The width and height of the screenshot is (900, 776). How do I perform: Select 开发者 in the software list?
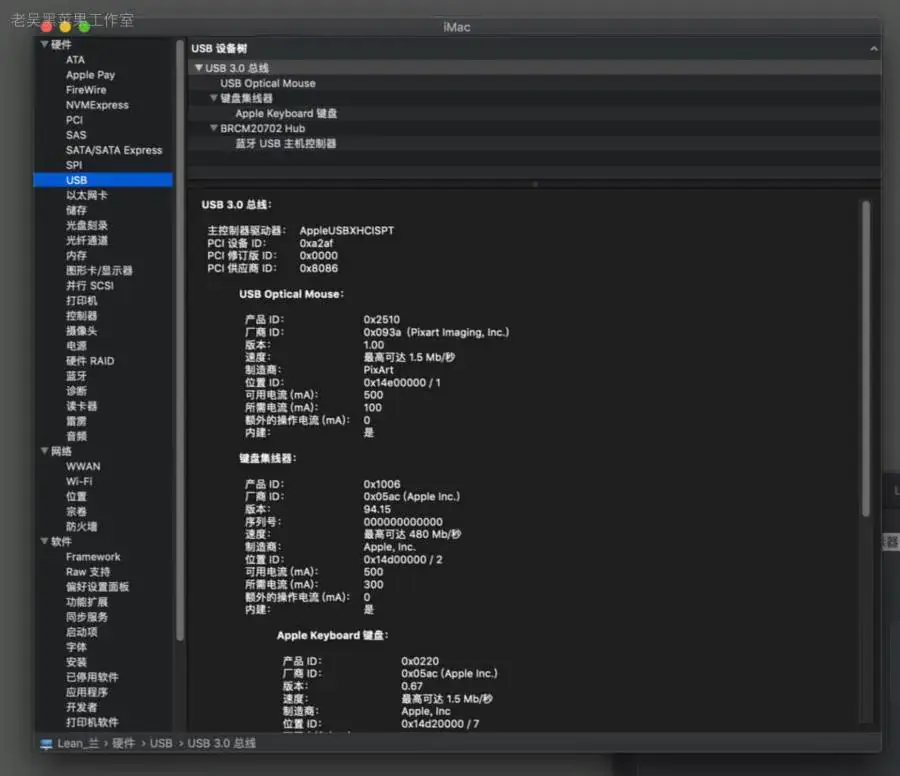82,707
